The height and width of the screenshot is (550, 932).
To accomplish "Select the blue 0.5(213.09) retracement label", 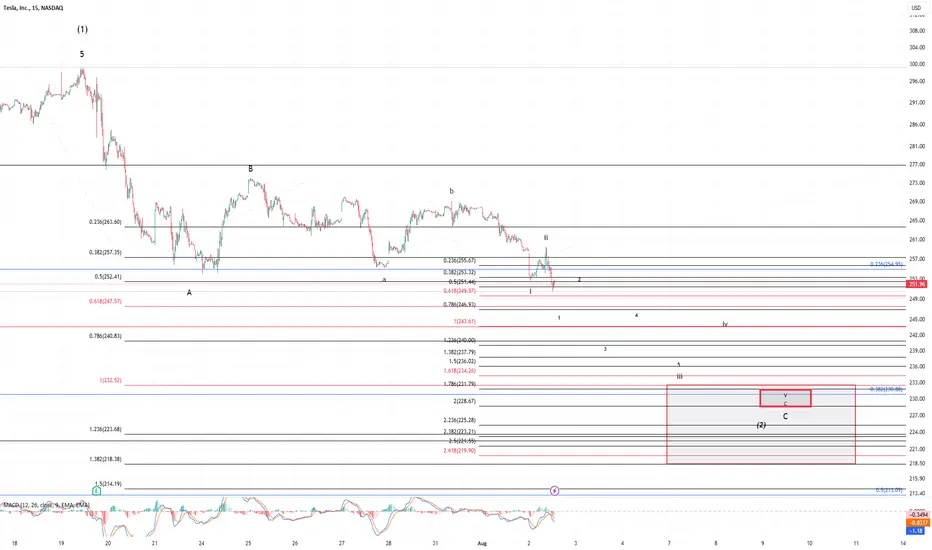I will point(889,490).
